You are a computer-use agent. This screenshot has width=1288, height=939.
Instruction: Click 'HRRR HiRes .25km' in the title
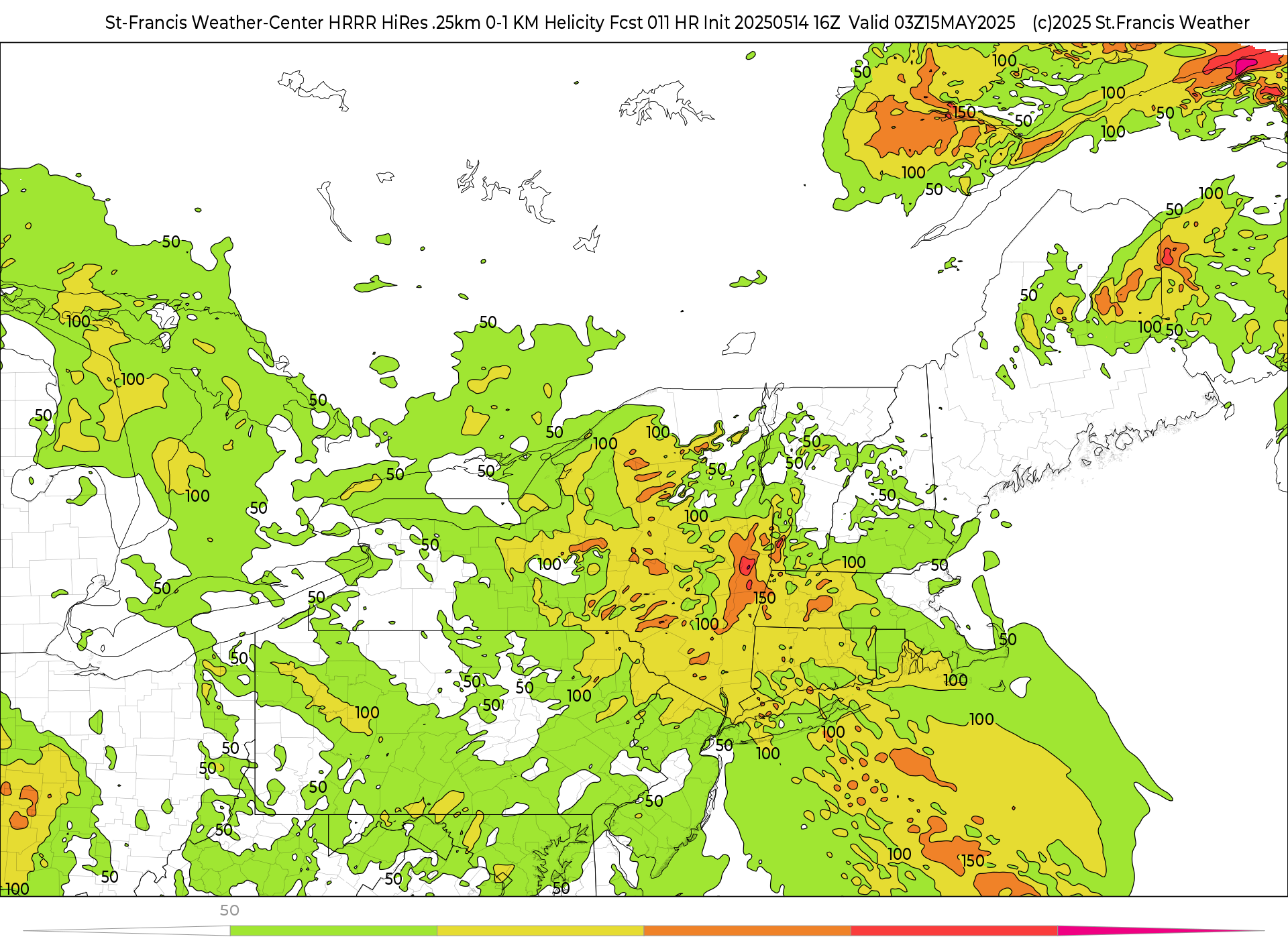point(405,23)
